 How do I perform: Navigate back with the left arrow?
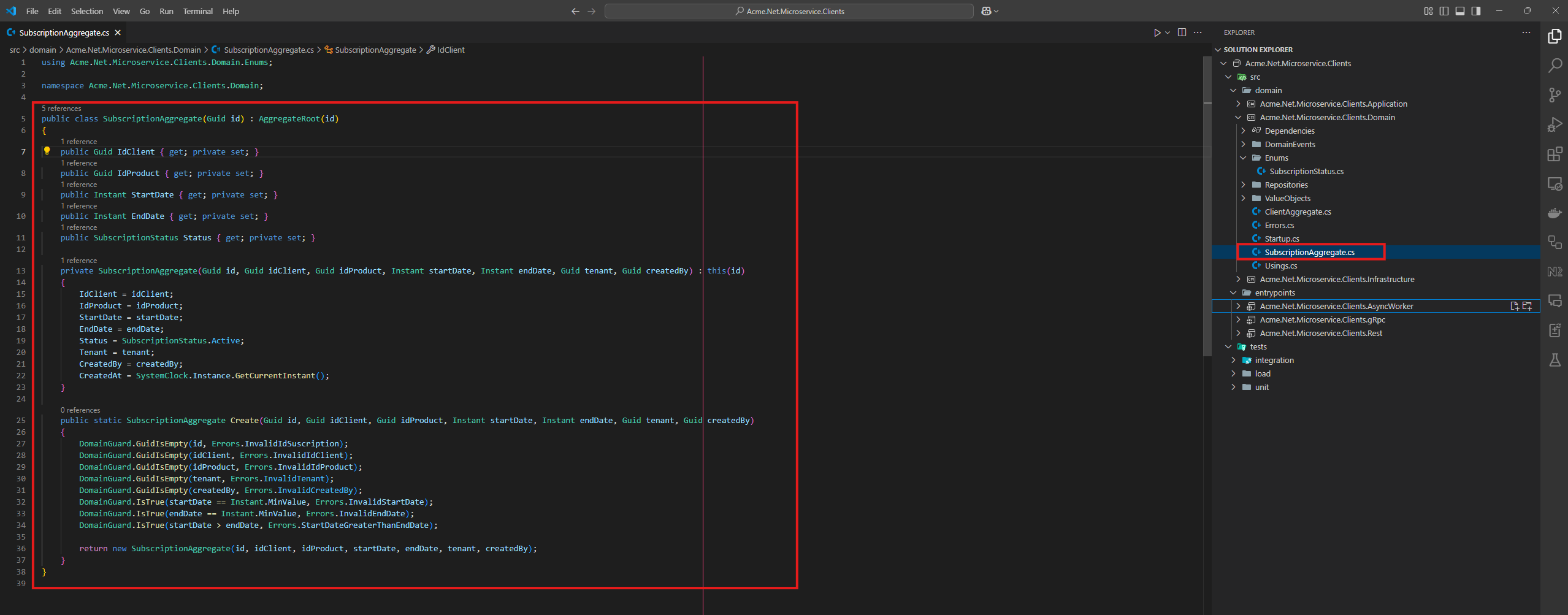point(575,11)
